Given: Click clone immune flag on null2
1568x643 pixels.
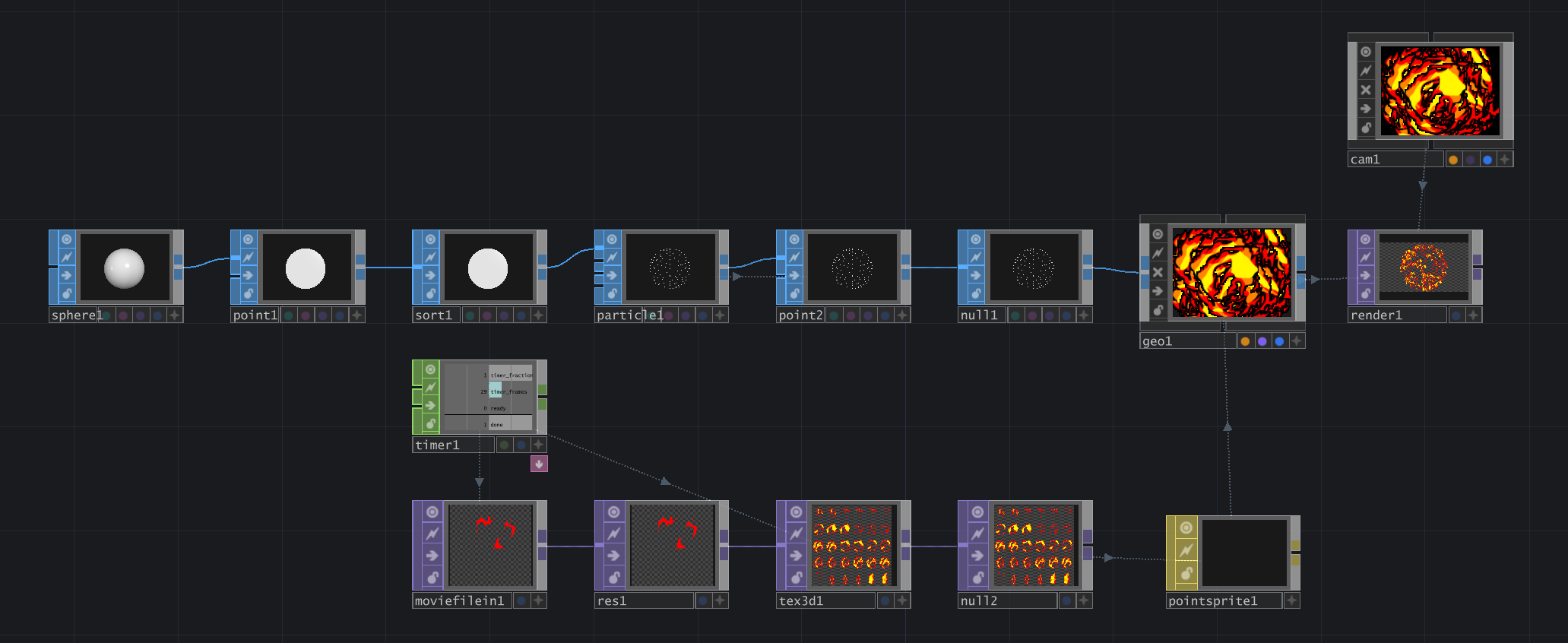Looking at the screenshot, I should pos(977,534).
